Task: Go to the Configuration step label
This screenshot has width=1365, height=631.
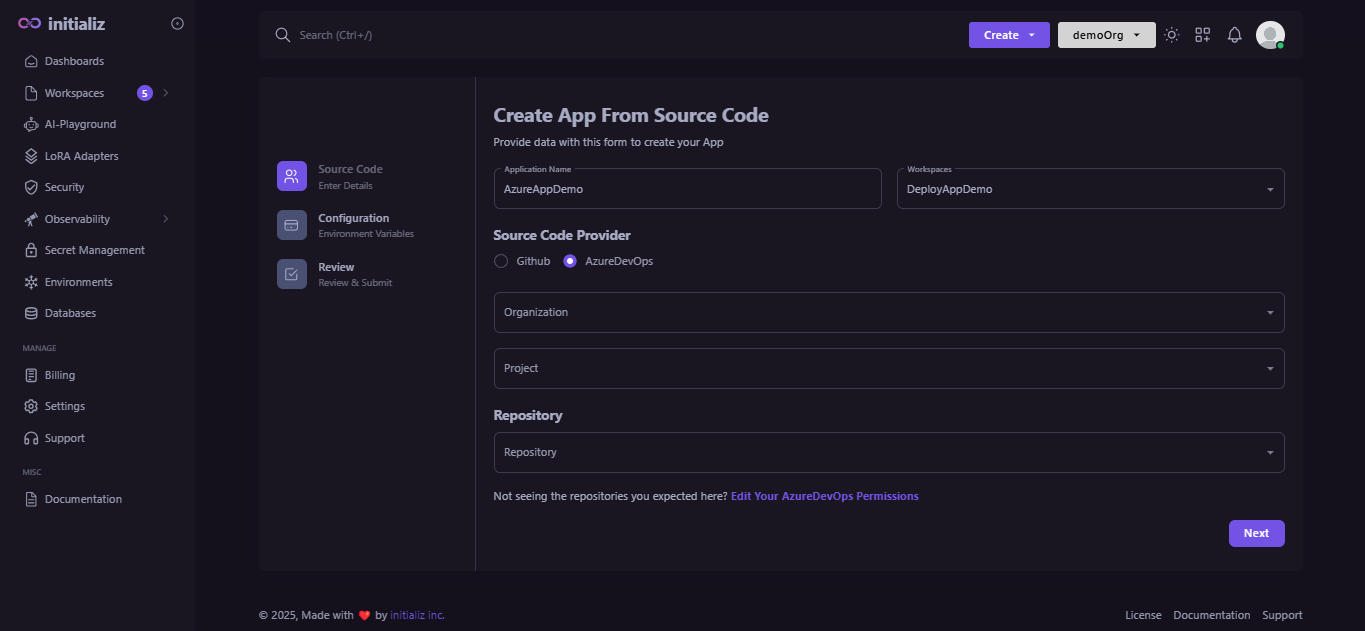Action: click(x=353, y=218)
